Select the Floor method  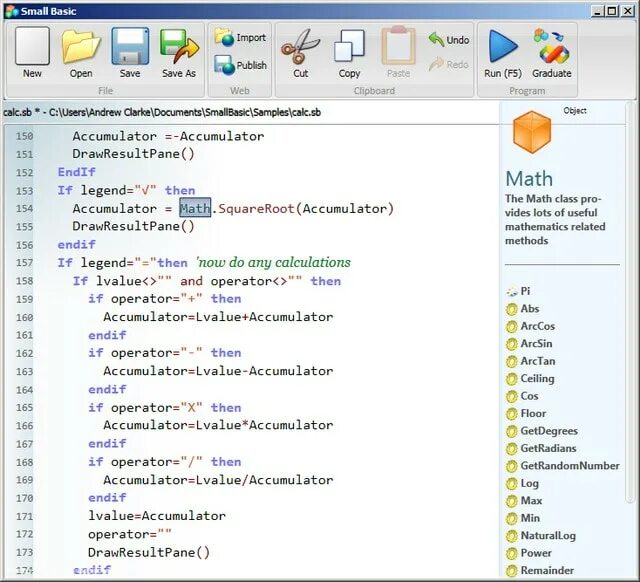[x=526, y=414]
